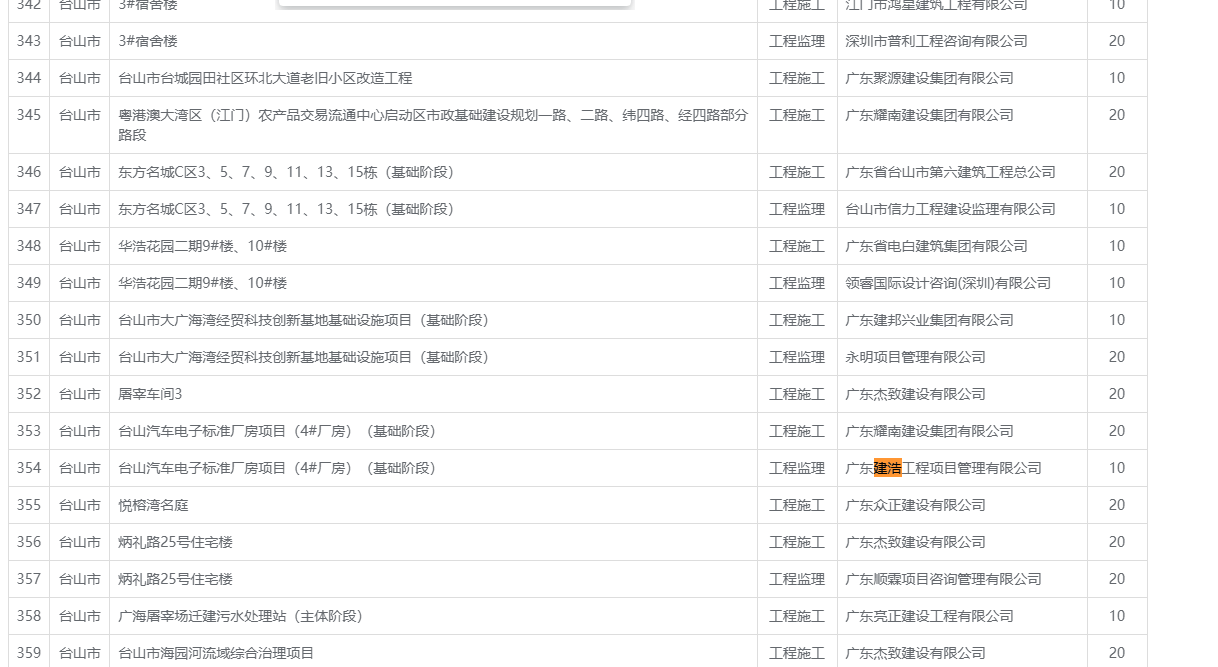Image resolution: width=1218 pixels, height=667 pixels.
Task: Select company 永明项目管理有限公司
Action: [915, 357]
